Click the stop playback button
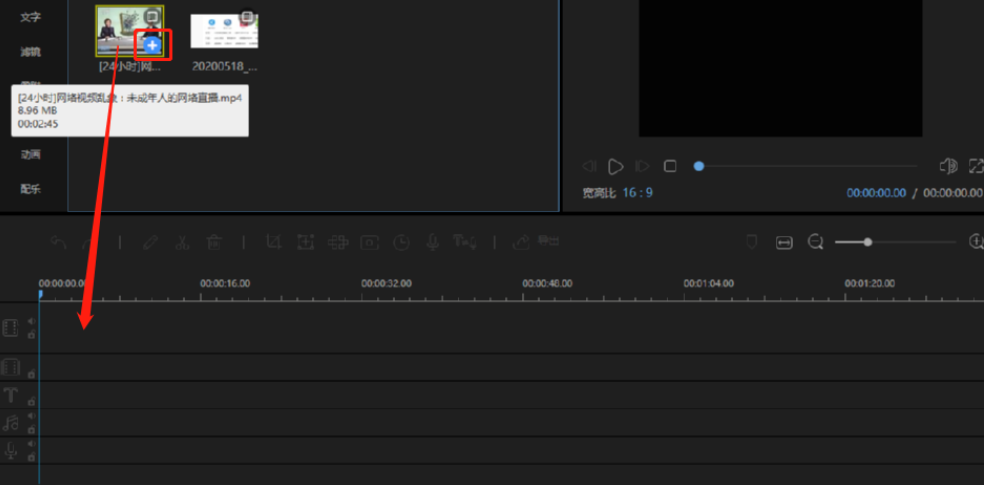The image size is (984, 485). pyautogui.click(x=670, y=166)
